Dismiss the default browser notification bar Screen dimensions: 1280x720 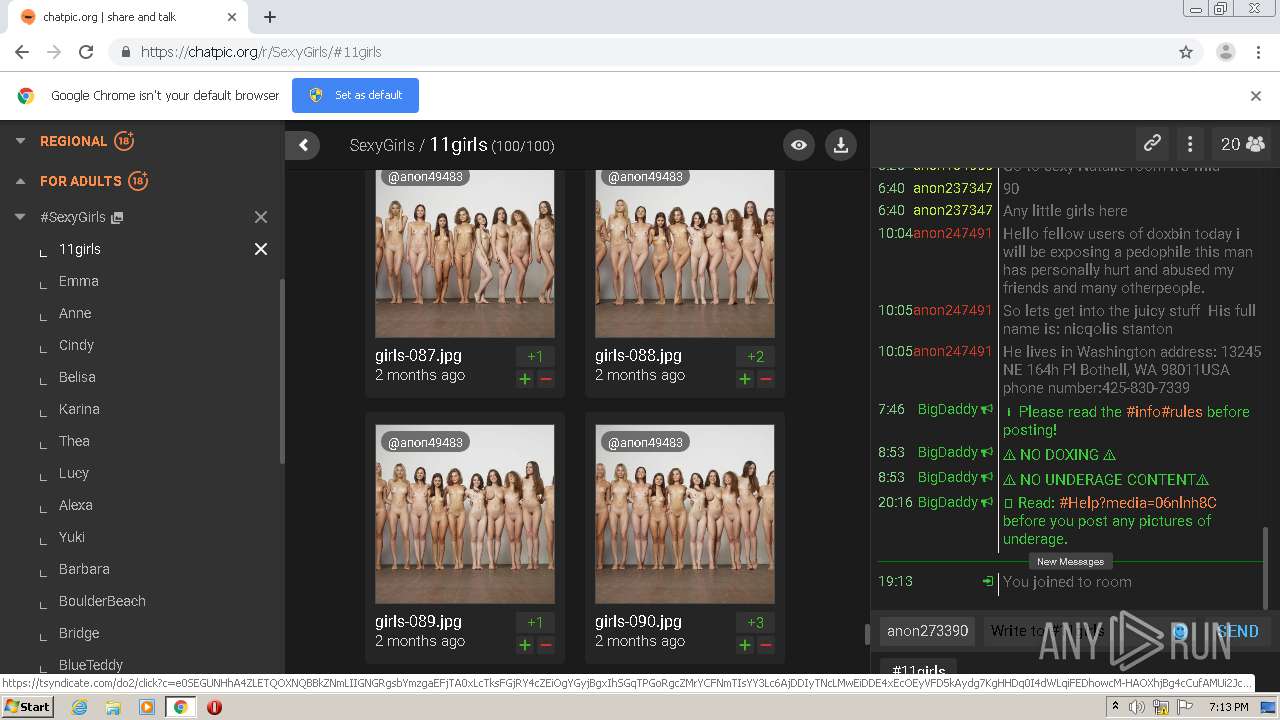pos(1256,96)
